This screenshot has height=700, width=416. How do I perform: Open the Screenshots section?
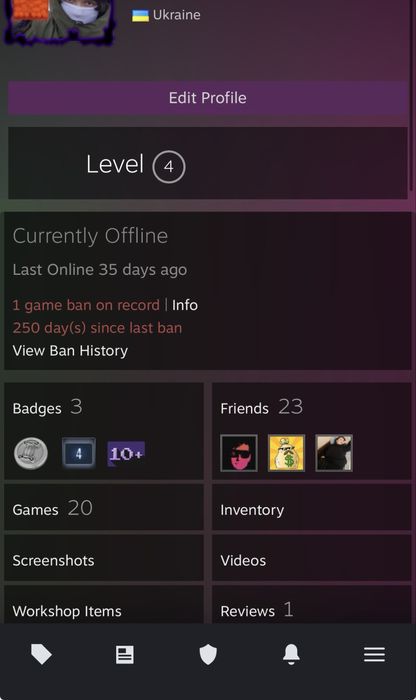(x=104, y=559)
